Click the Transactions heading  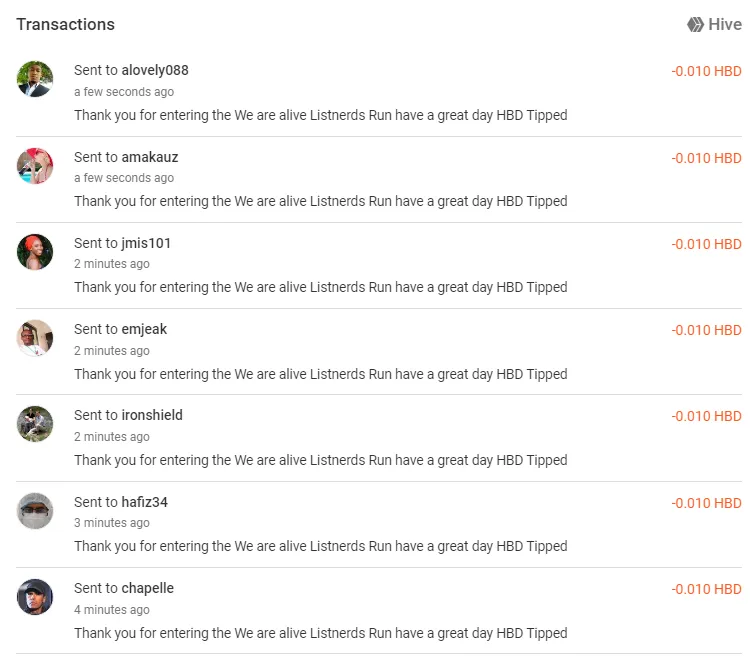65,24
